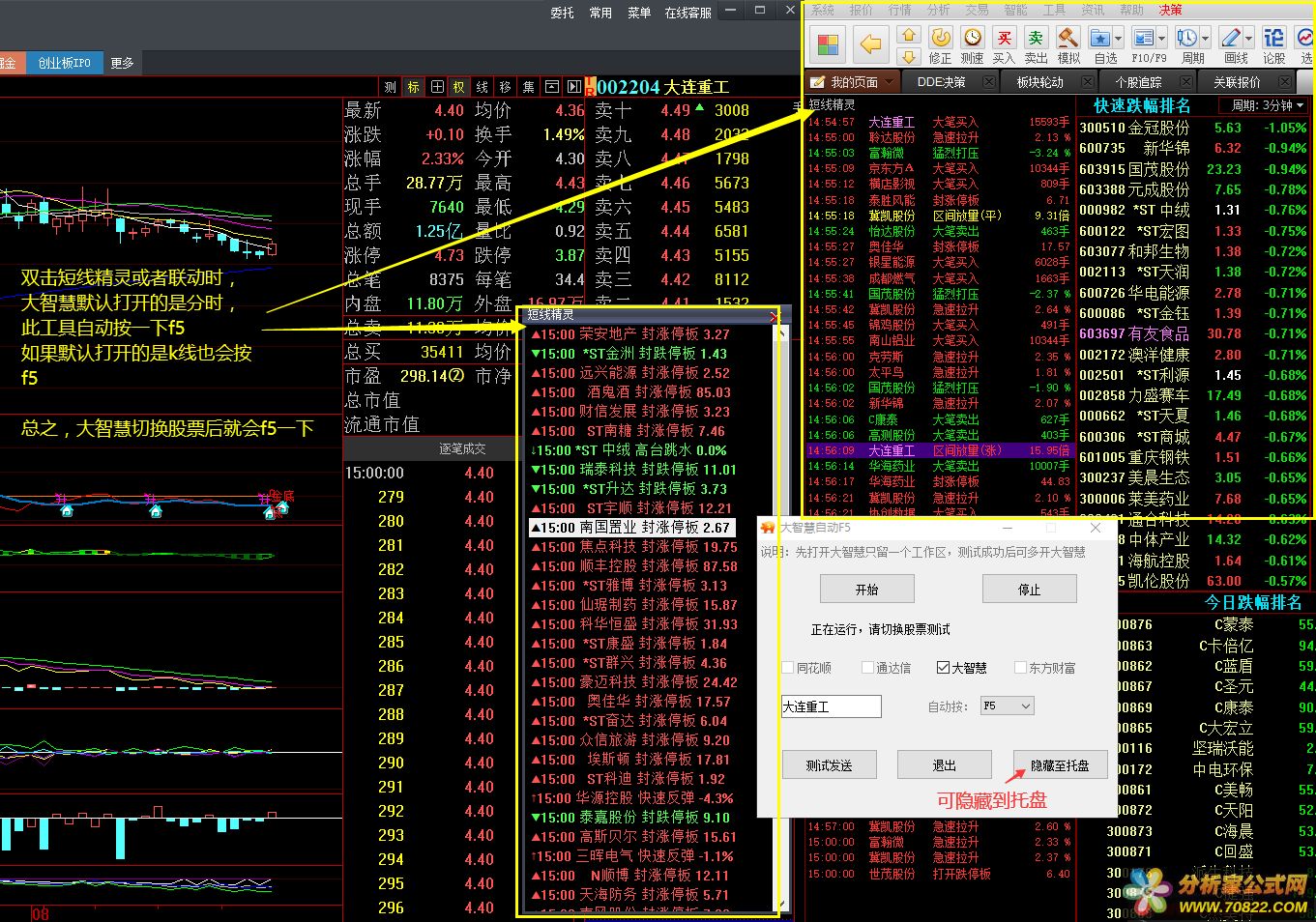Click the 自选 favorites folder icon

point(1100,38)
